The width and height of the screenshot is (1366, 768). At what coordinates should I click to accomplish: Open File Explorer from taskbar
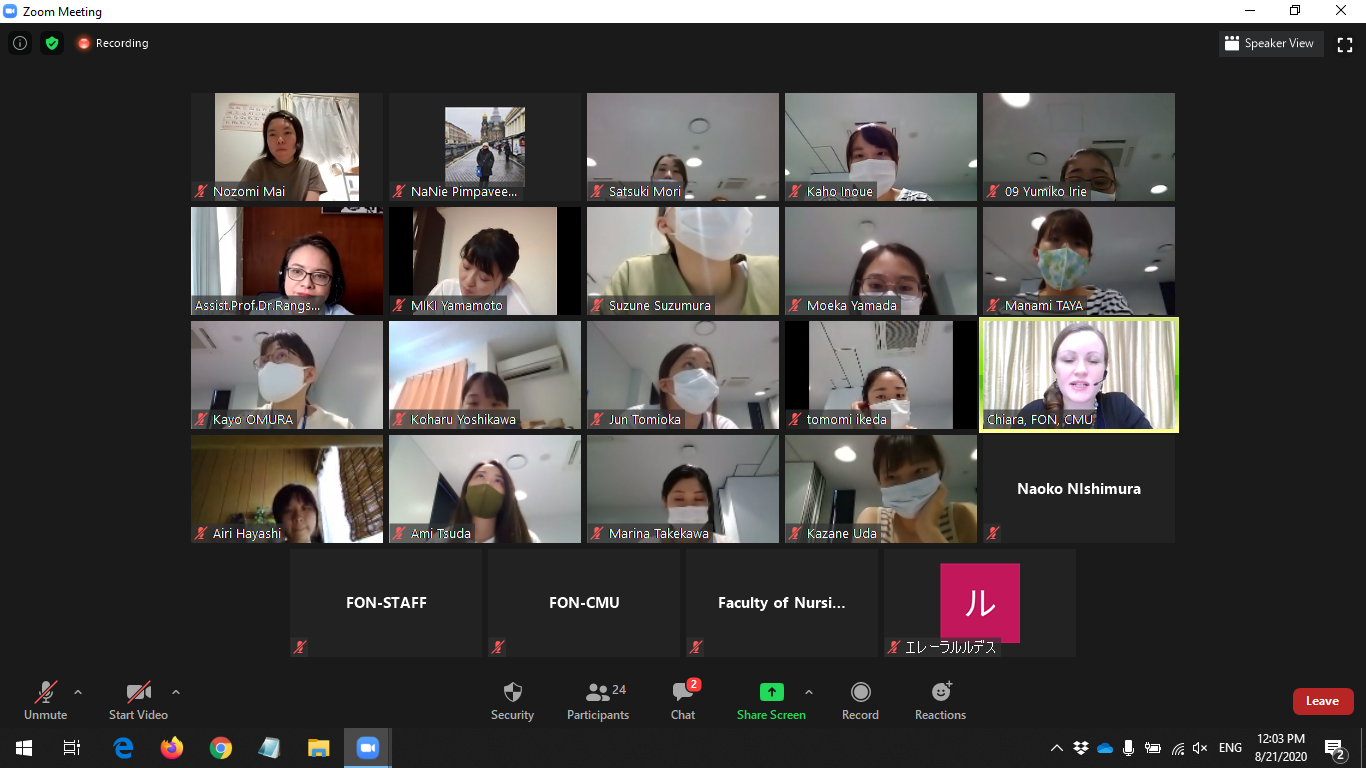[x=319, y=748]
